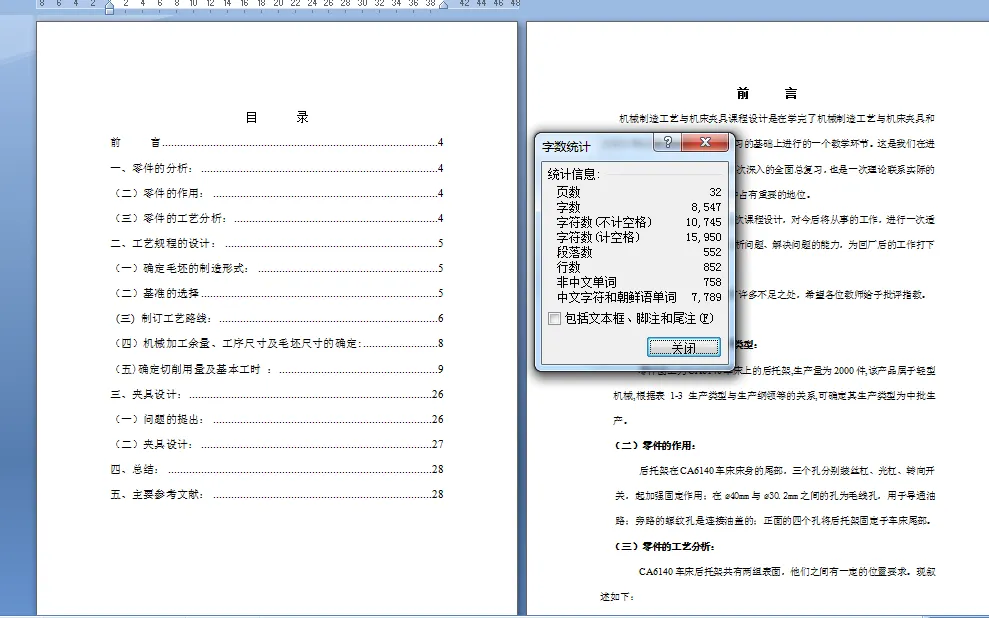Select the left indent marker on the horizontal ruler
Image resolution: width=989 pixels, height=618 pixels.
click(x=109, y=14)
